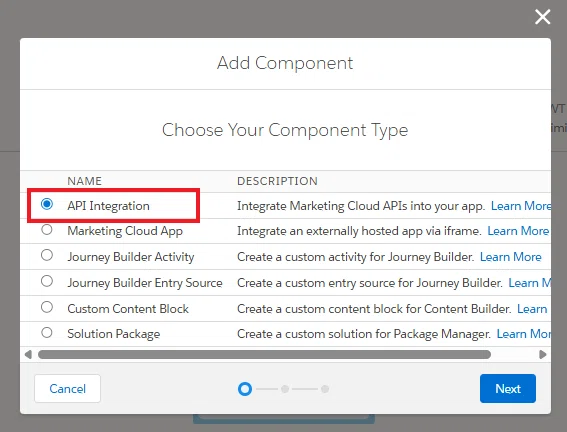This screenshot has height=432, width=567.
Task: Open Learn More for Marketing Cloud App
Action: [x=518, y=231]
